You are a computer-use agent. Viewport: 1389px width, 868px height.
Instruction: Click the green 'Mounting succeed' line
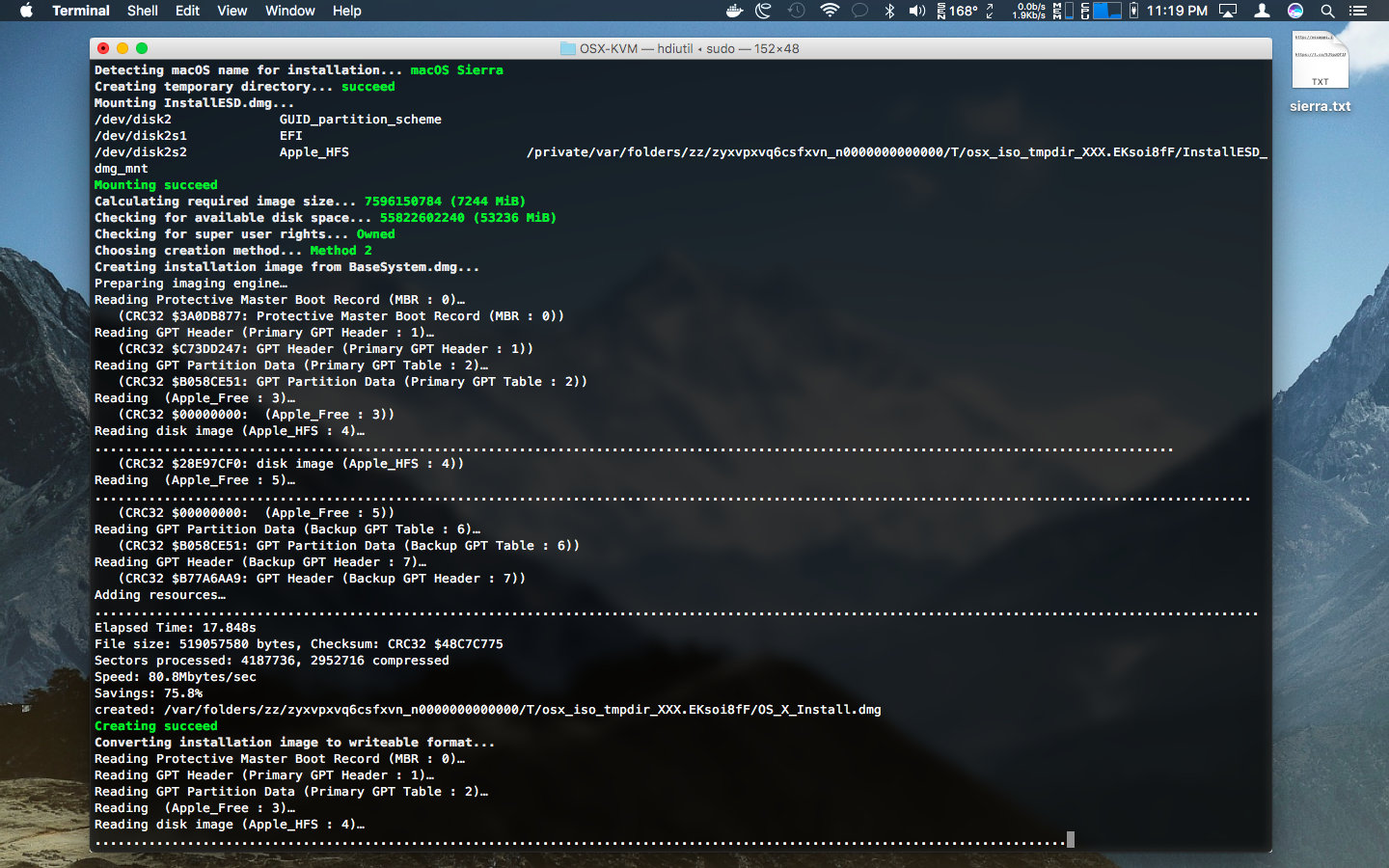pos(156,184)
